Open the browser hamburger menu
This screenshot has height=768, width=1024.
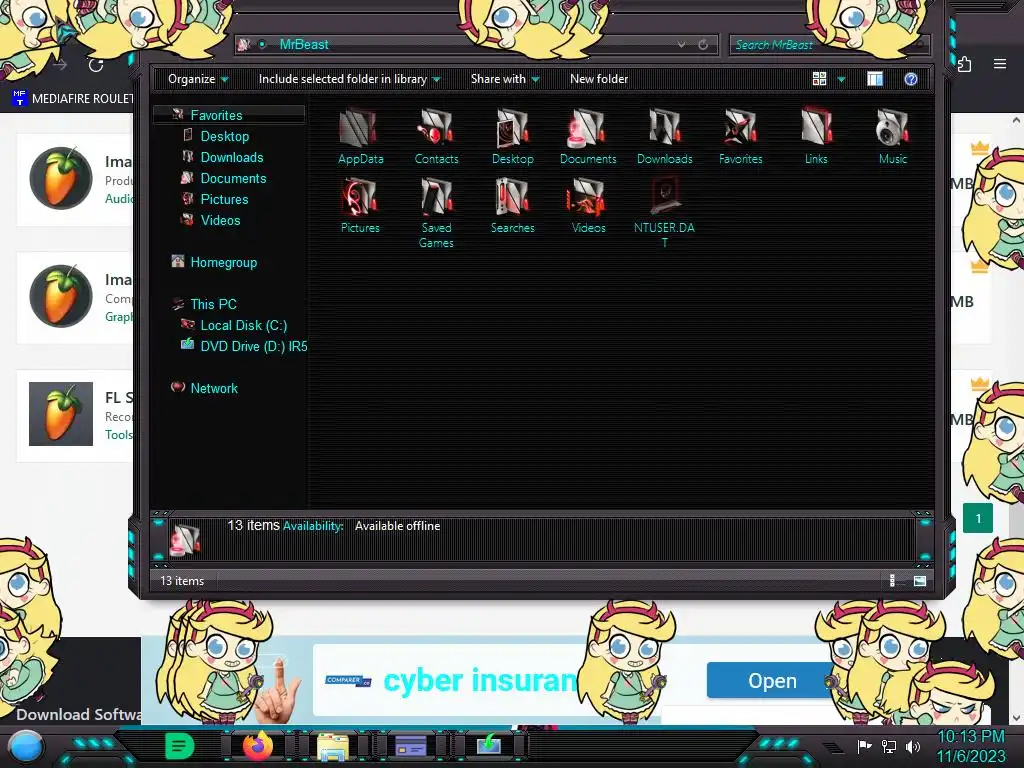(x=1000, y=64)
